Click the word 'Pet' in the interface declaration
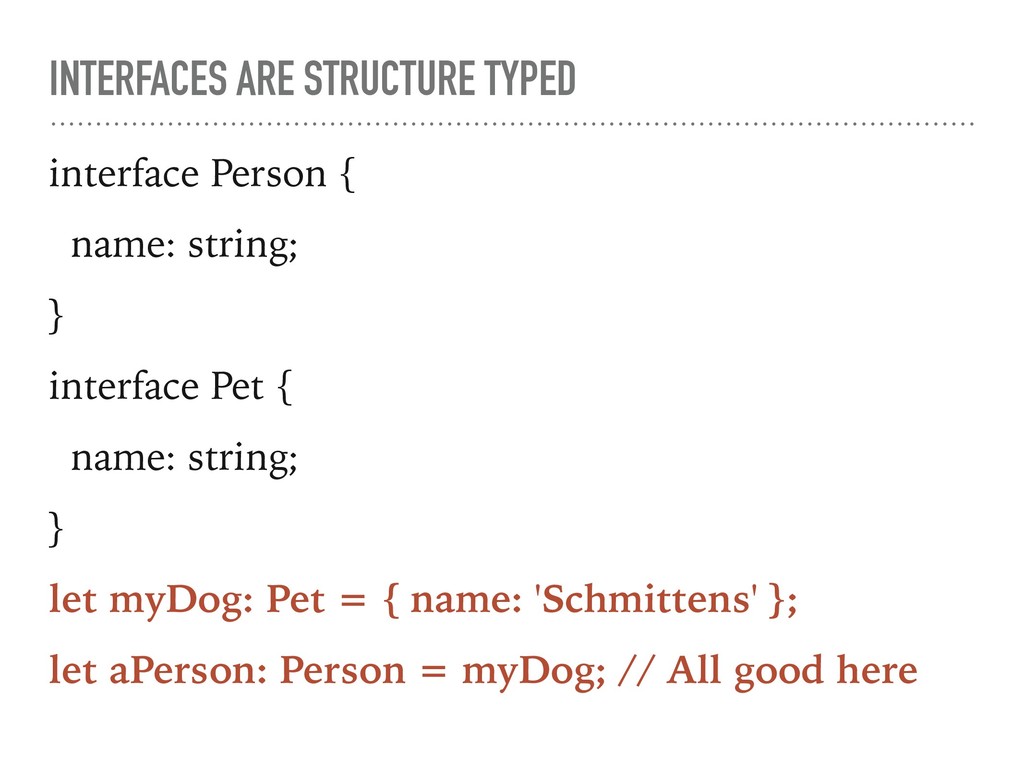The image size is (1024, 768). point(237,386)
